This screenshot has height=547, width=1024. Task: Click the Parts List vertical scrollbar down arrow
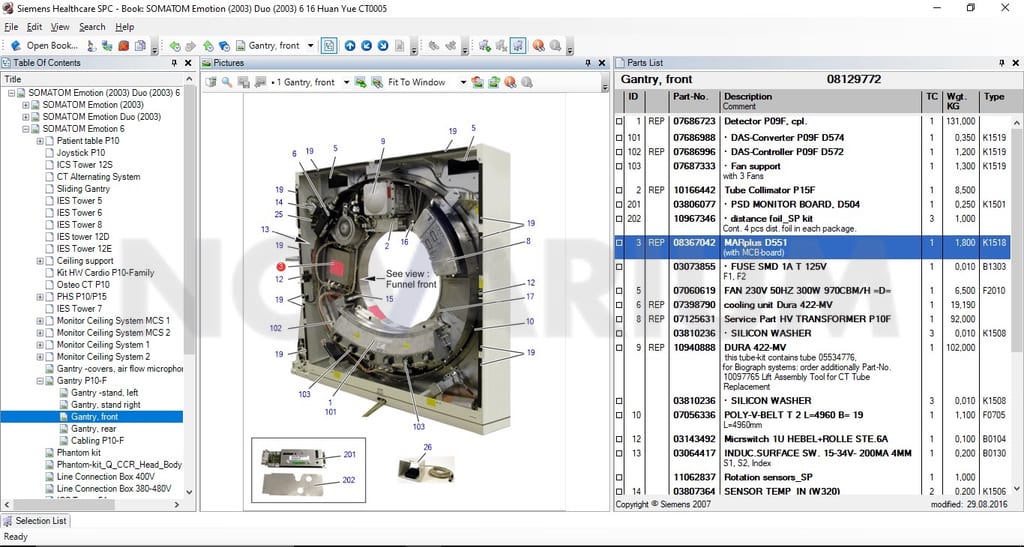pos(1016,489)
